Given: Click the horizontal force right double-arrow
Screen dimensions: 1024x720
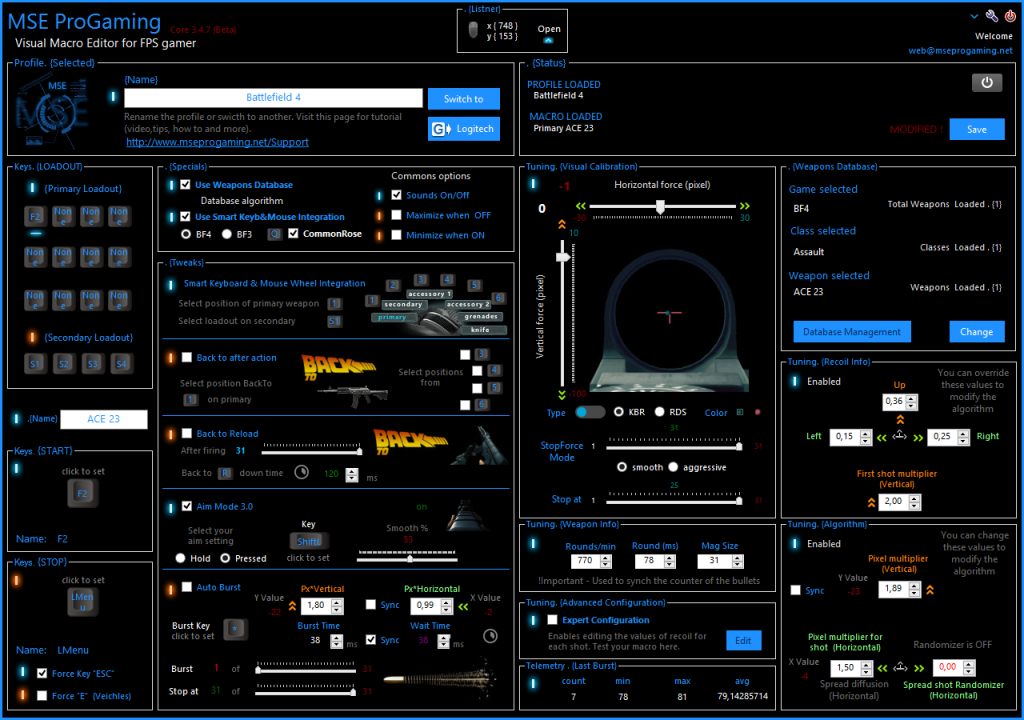Looking at the screenshot, I should coord(744,206).
